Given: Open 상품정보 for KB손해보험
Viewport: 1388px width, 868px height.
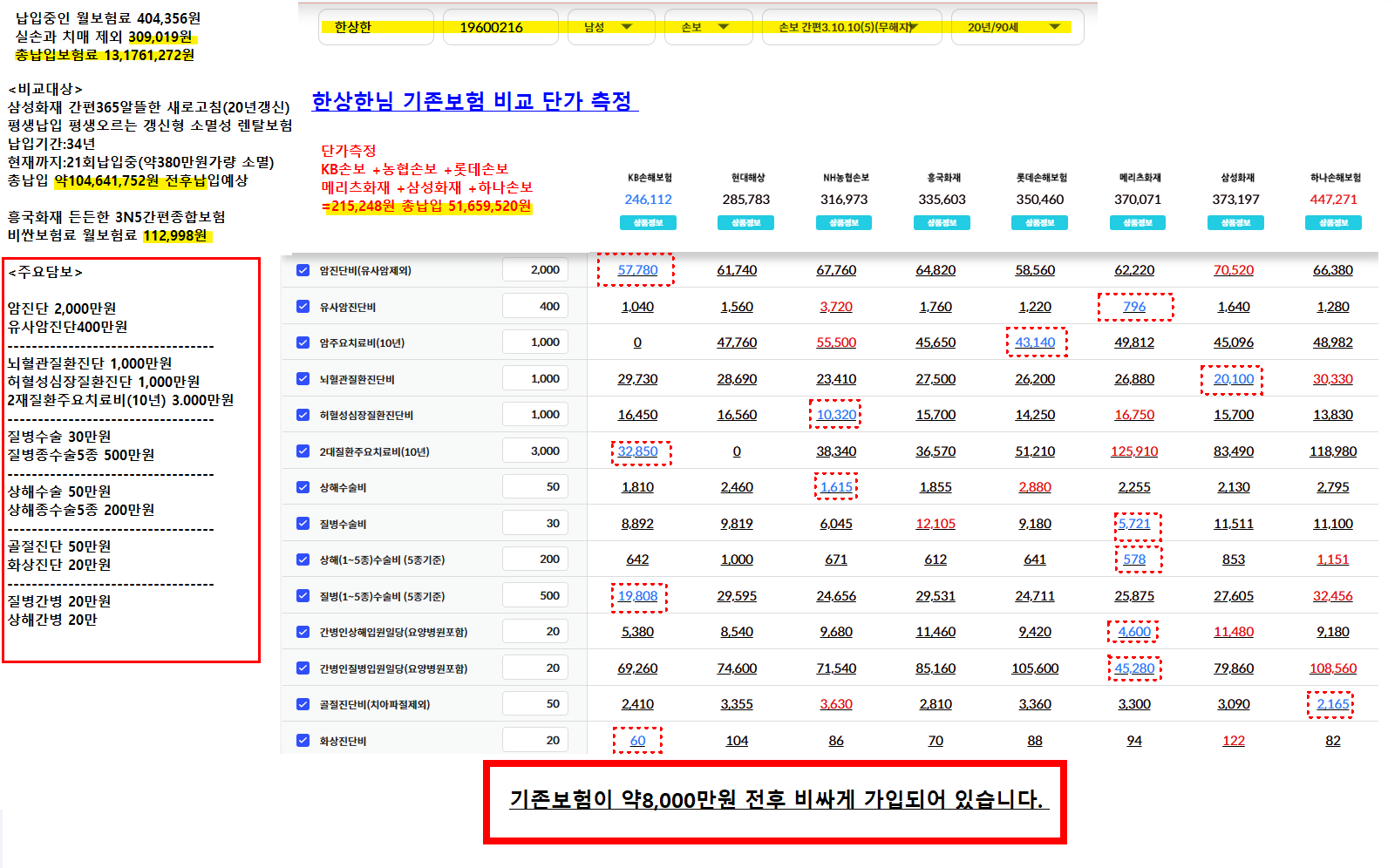Looking at the screenshot, I should (648, 223).
